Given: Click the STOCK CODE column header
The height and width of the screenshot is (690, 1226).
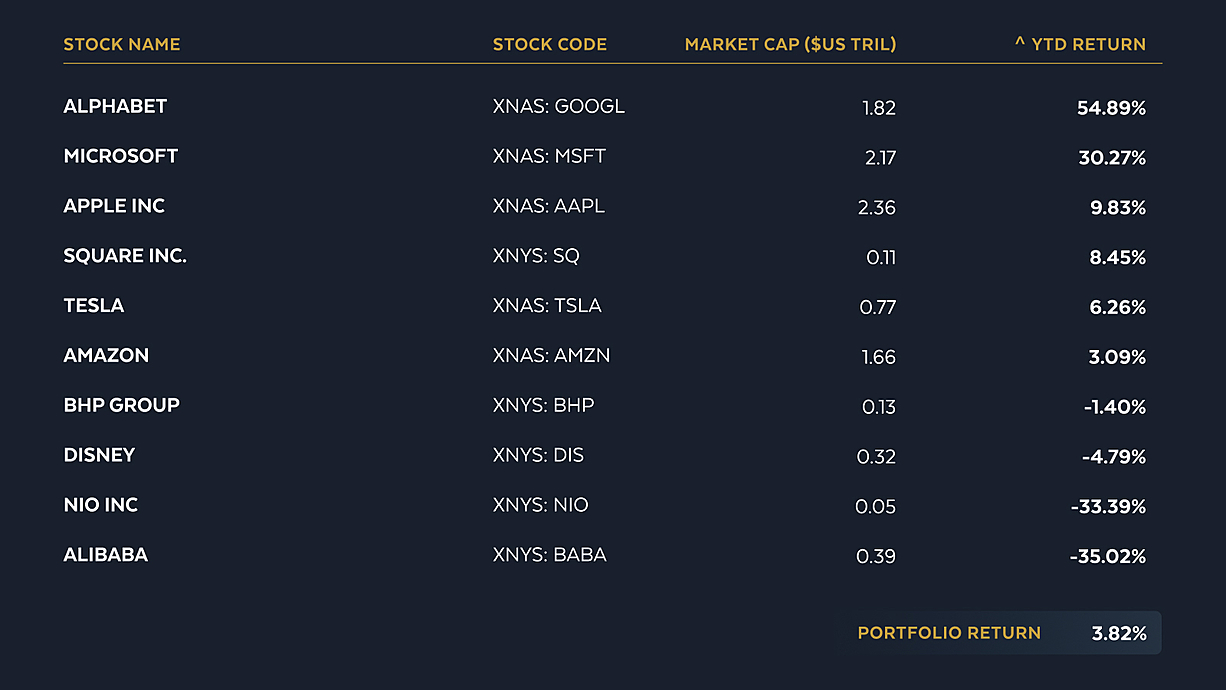Looking at the screenshot, I should pos(550,44).
